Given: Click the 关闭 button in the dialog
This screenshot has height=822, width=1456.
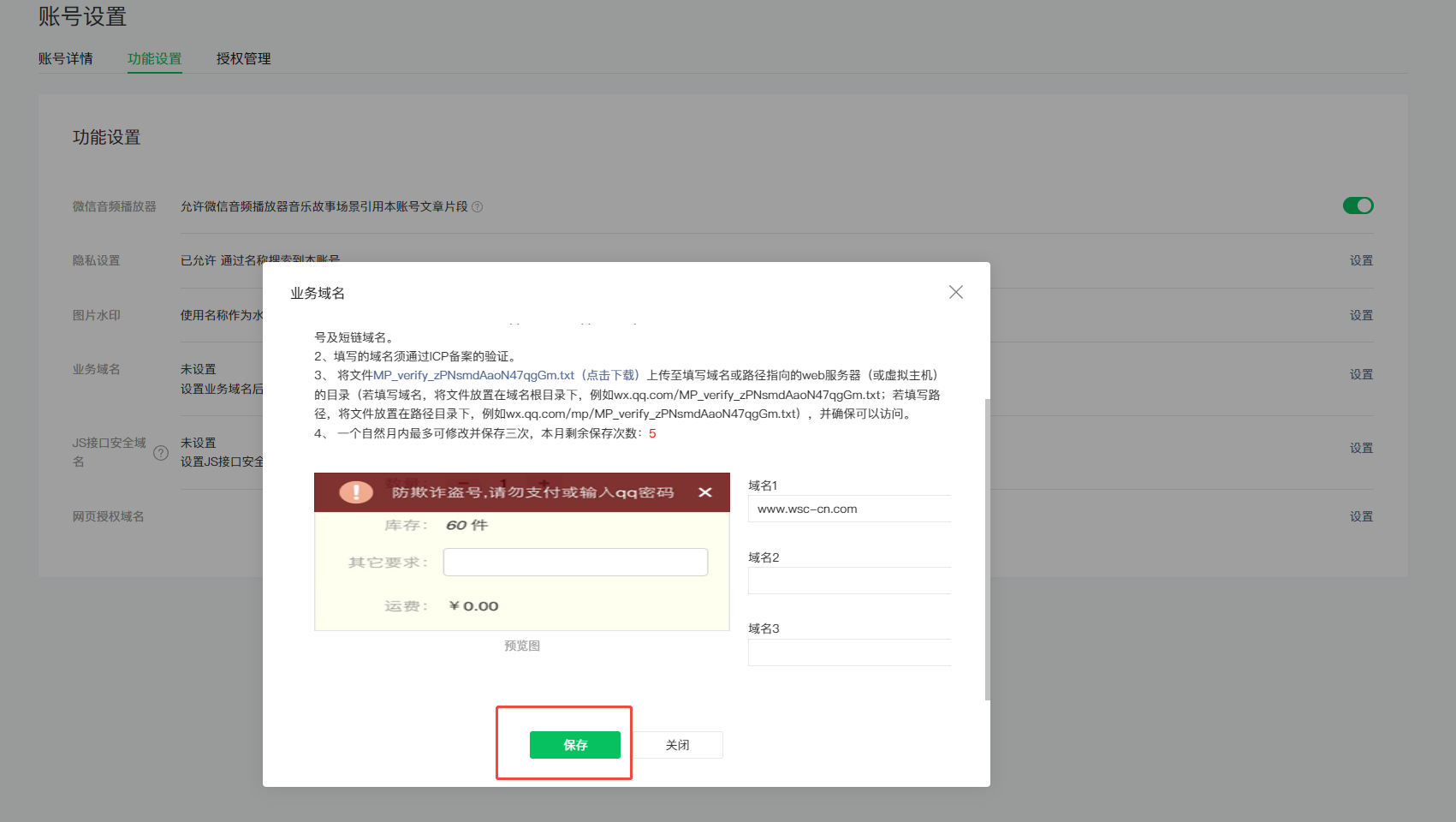Looking at the screenshot, I should coord(677,745).
